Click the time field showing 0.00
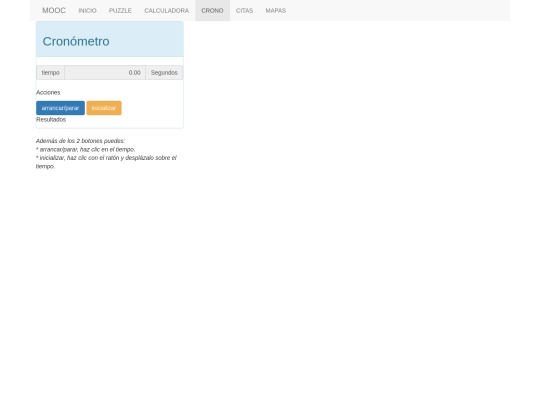The width and height of the screenshot is (540, 405). [105, 73]
